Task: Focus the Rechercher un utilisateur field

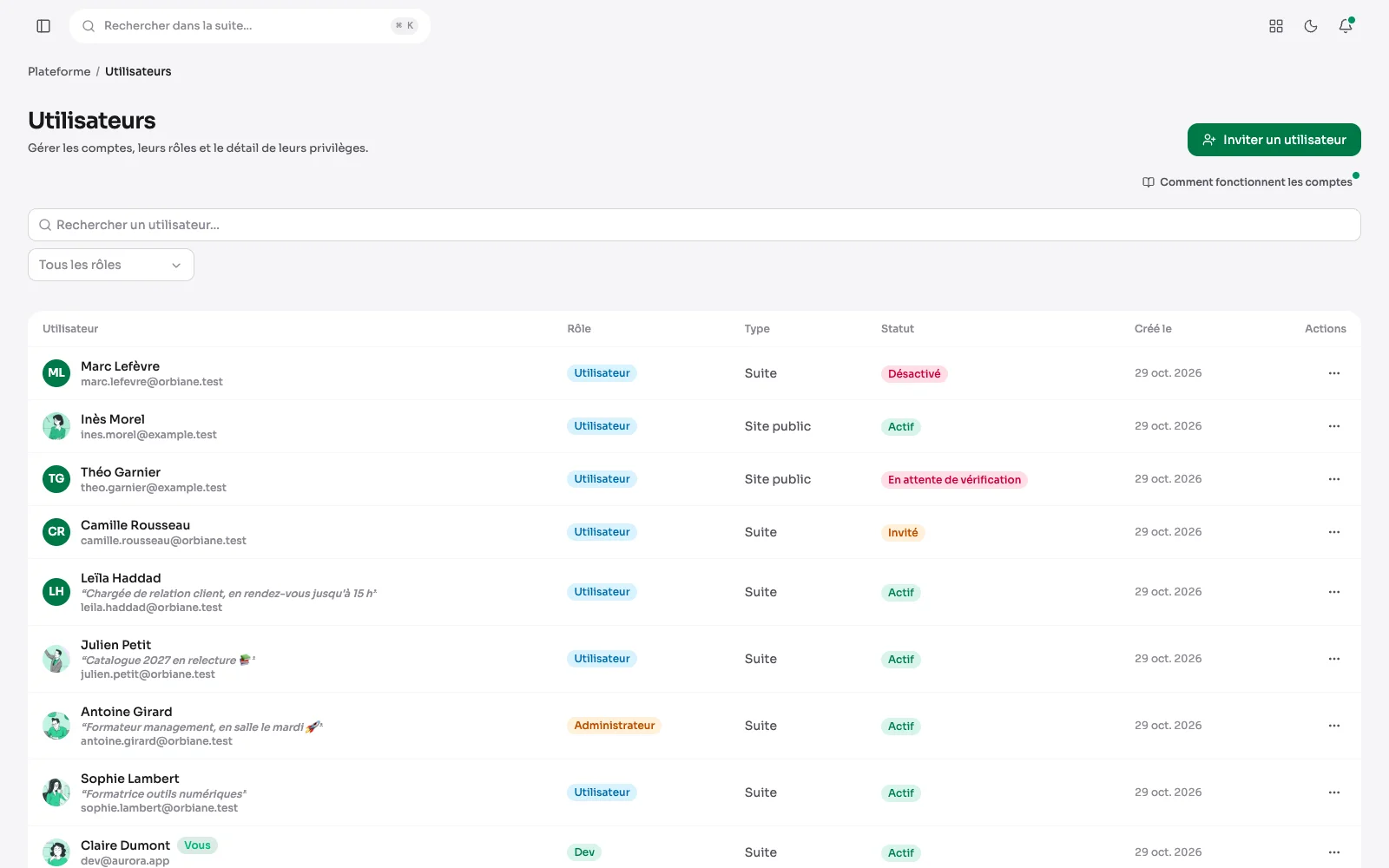Action: 694,225
